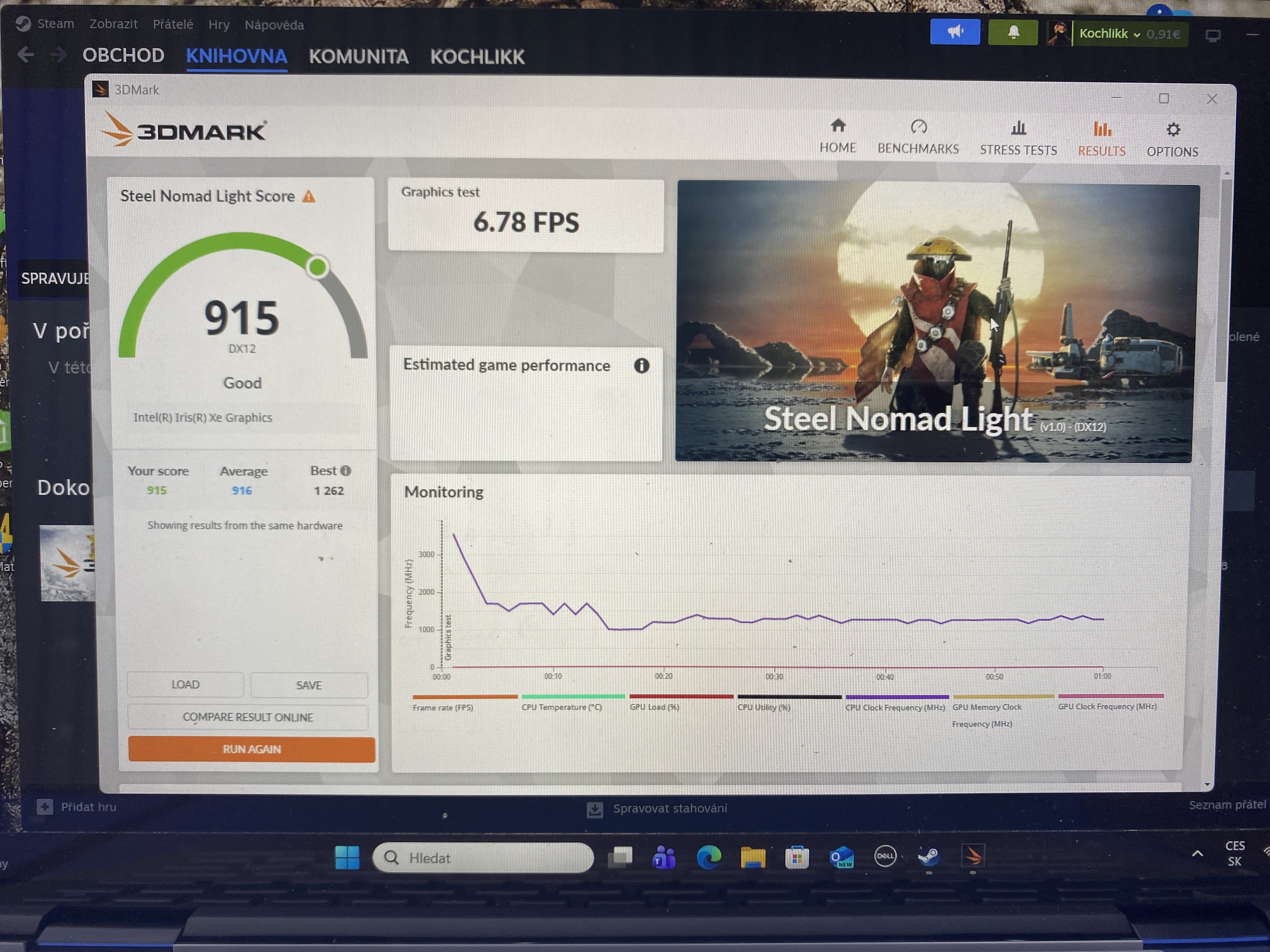Click the SAVE button

pyautogui.click(x=309, y=685)
